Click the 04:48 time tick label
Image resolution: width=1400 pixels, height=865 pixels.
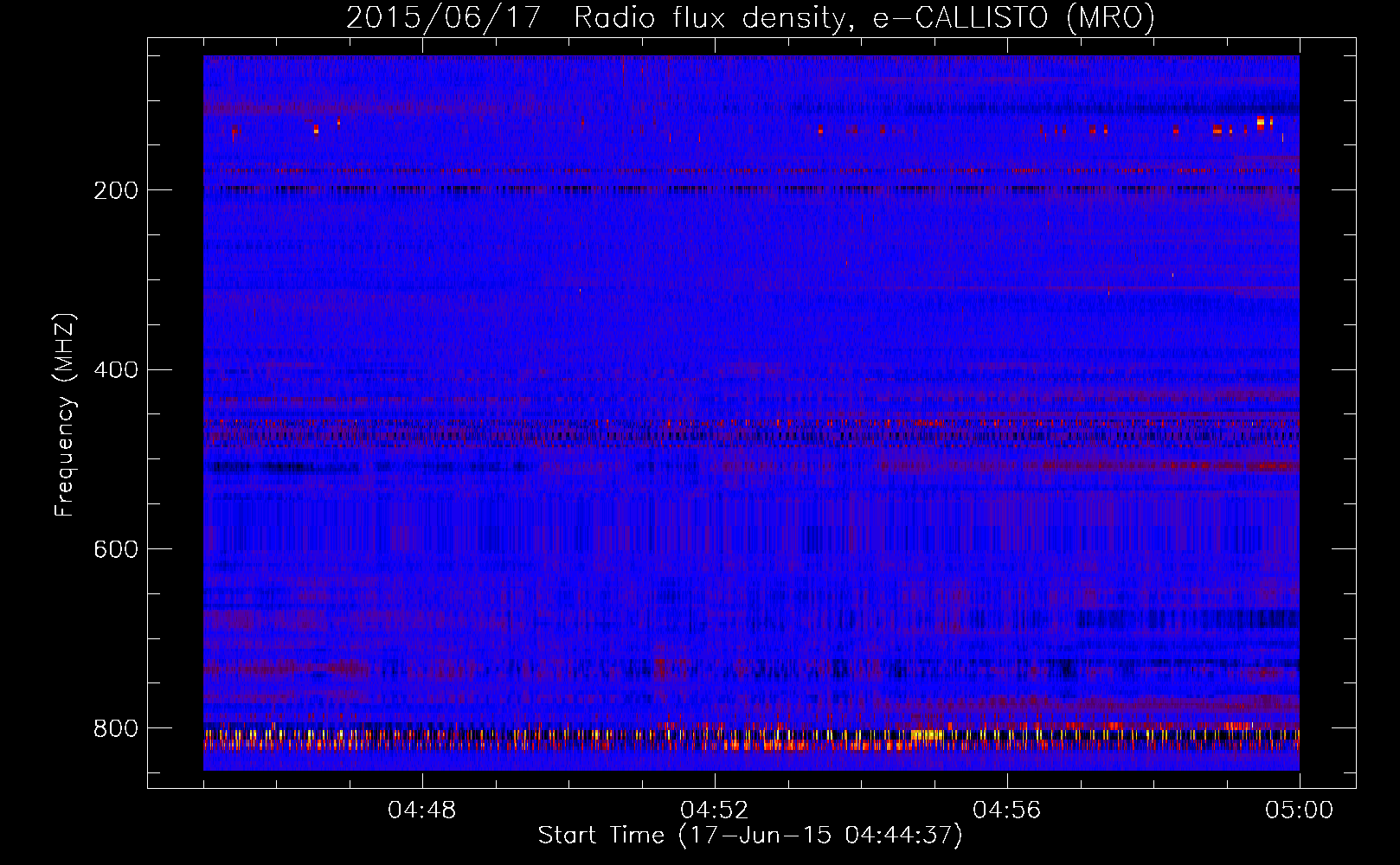(421, 811)
